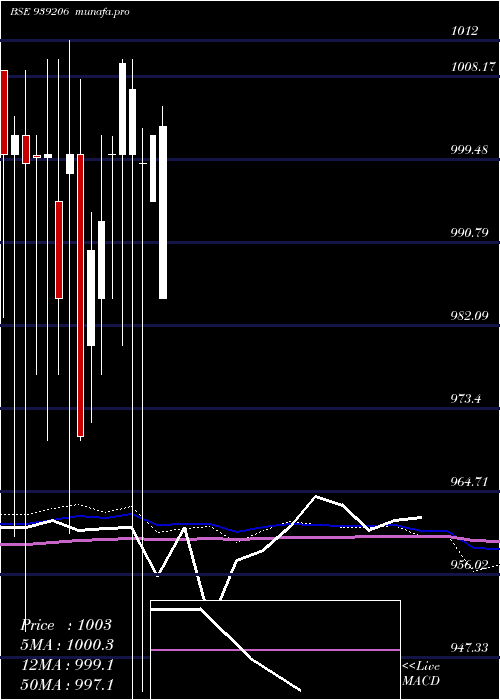The image size is (500, 700).
Task: Click the <<Live MACD label
Action: pos(421,674)
